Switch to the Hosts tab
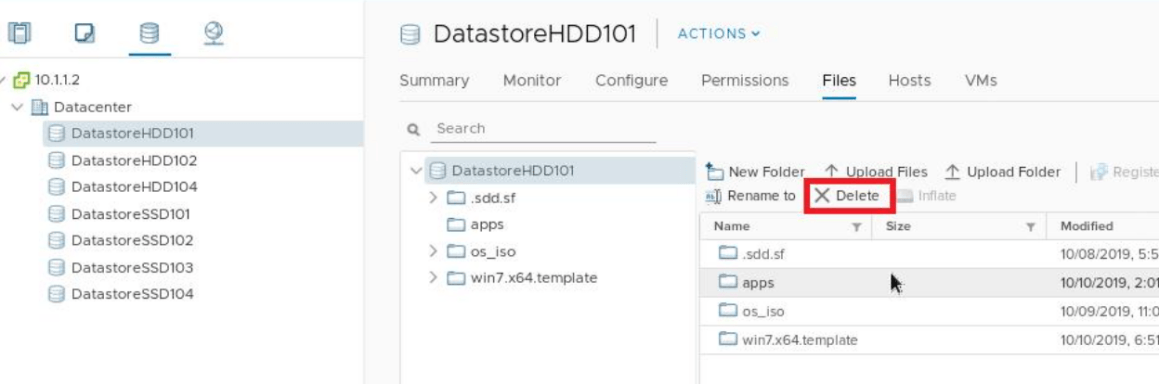This screenshot has height=384, width=1159. click(x=909, y=80)
